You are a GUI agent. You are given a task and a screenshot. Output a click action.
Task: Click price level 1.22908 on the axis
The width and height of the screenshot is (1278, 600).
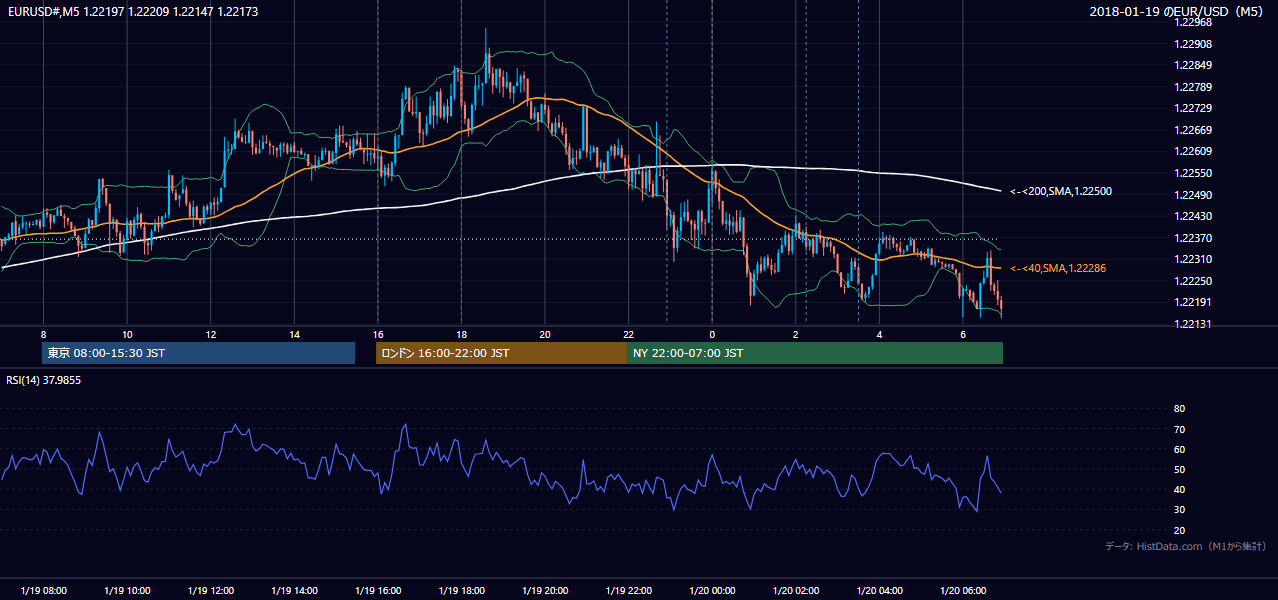[x=1193, y=44]
